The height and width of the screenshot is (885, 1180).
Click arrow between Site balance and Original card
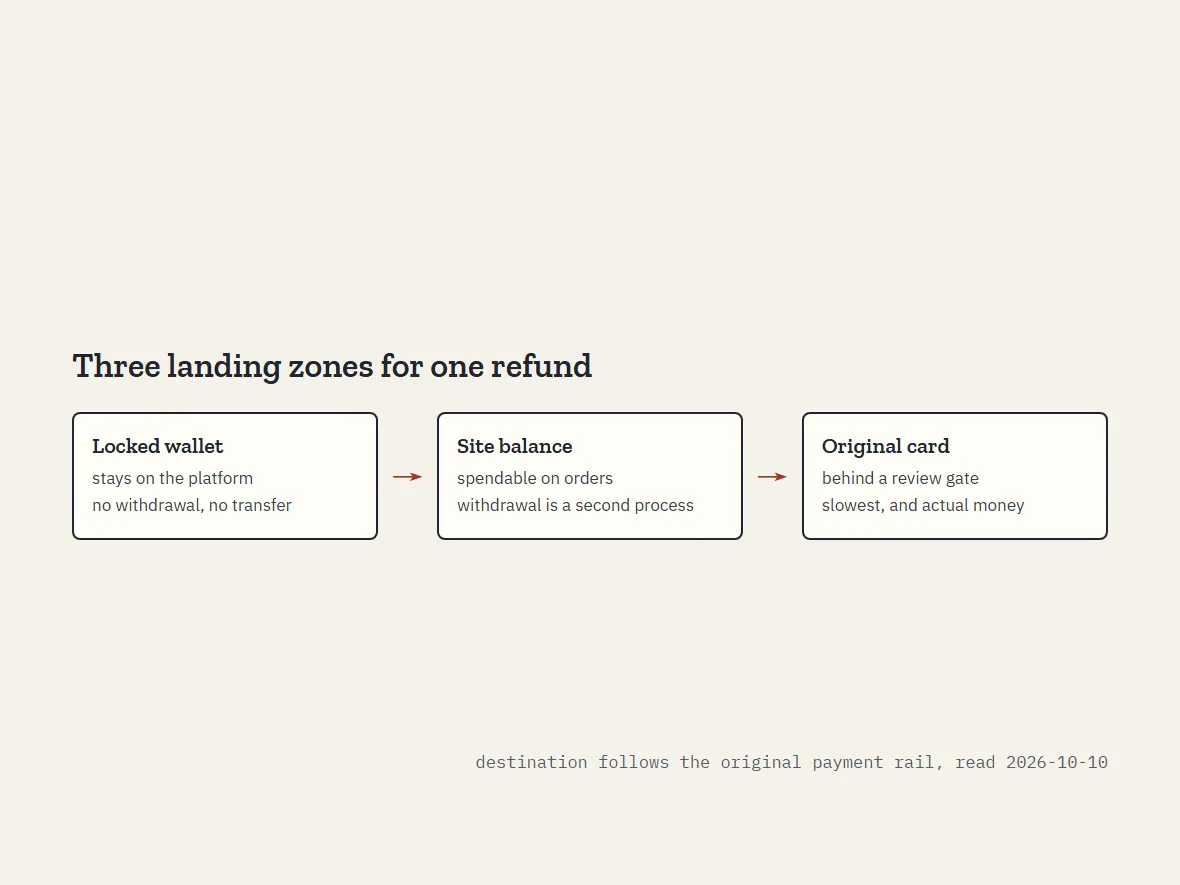[x=772, y=476]
